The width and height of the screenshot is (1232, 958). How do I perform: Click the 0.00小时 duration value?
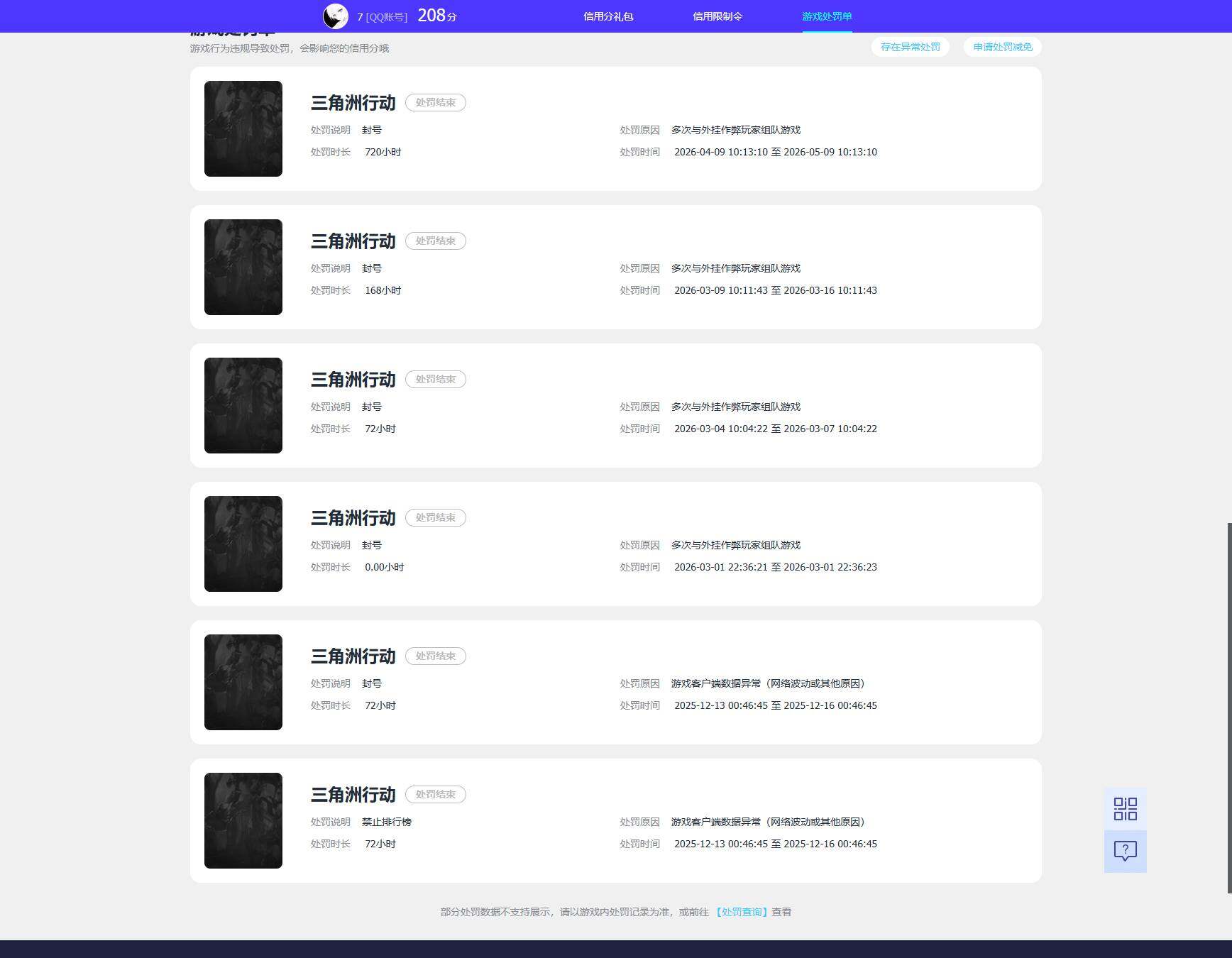(384, 567)
